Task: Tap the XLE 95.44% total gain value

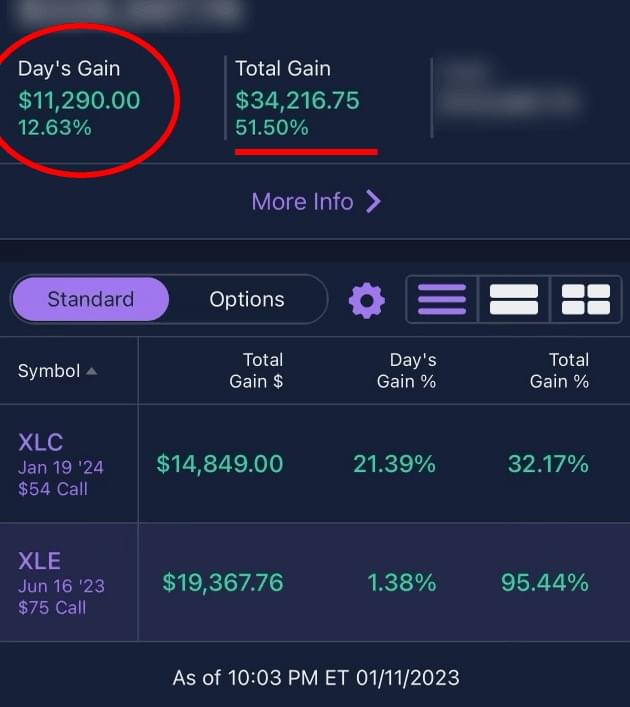Action: click(545, 582)
